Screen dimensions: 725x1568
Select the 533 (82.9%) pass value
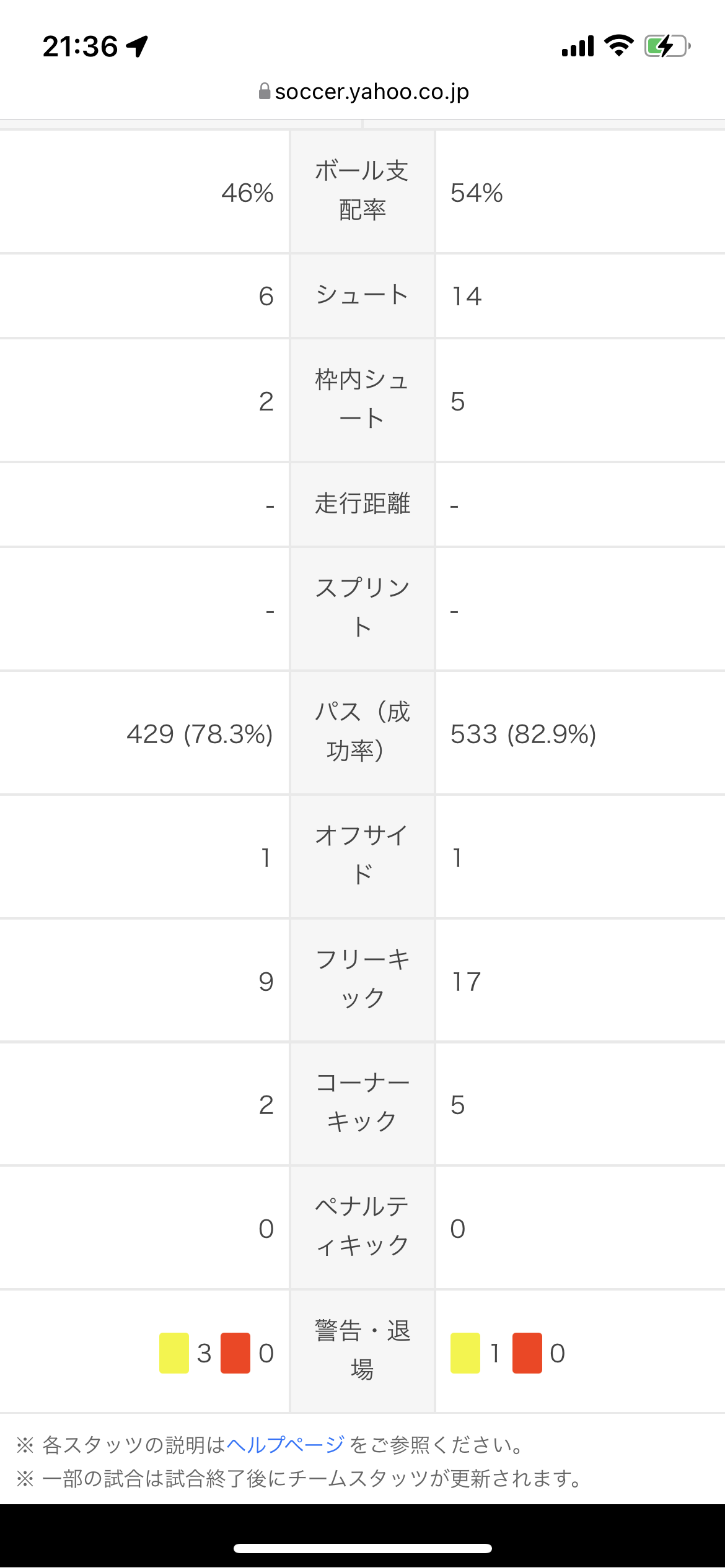[523, 734]
